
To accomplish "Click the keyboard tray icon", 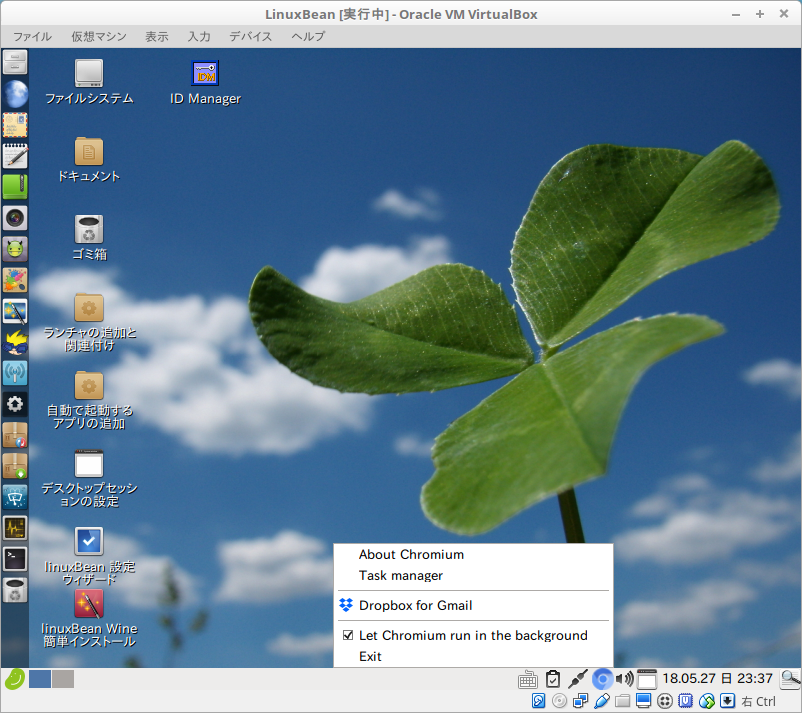I will [527, 680].
